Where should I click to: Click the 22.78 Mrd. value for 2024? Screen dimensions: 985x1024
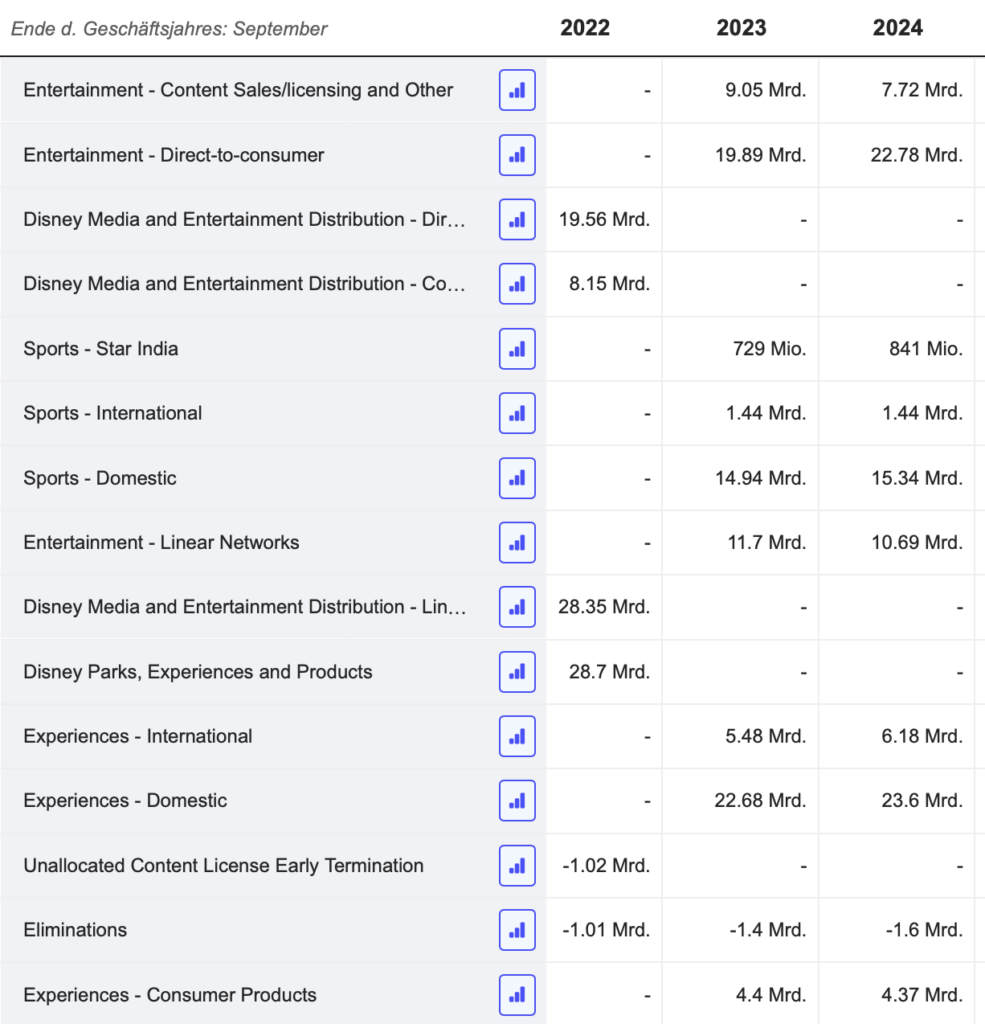(x=916, y=155)
